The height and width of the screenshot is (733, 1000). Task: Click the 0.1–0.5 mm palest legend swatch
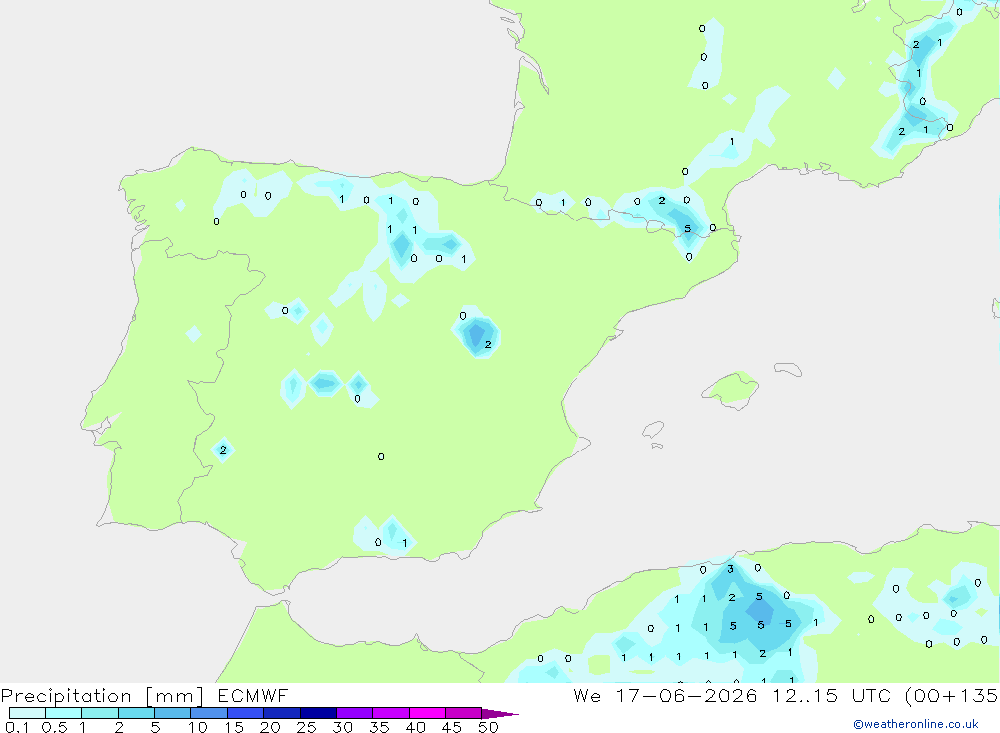coord(27,713)
